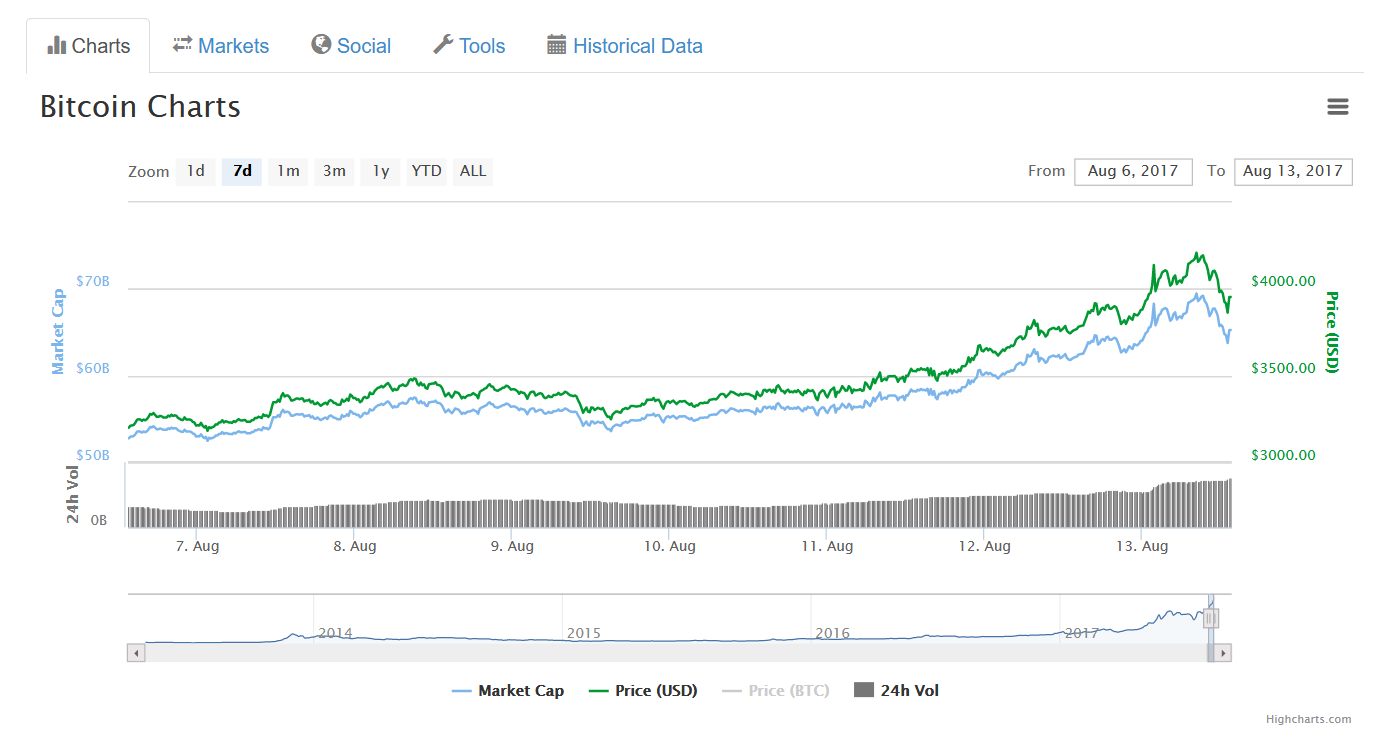Click the navigator right scroll arrow
The image size is (1378, 736).
(x=1223, y=653)
